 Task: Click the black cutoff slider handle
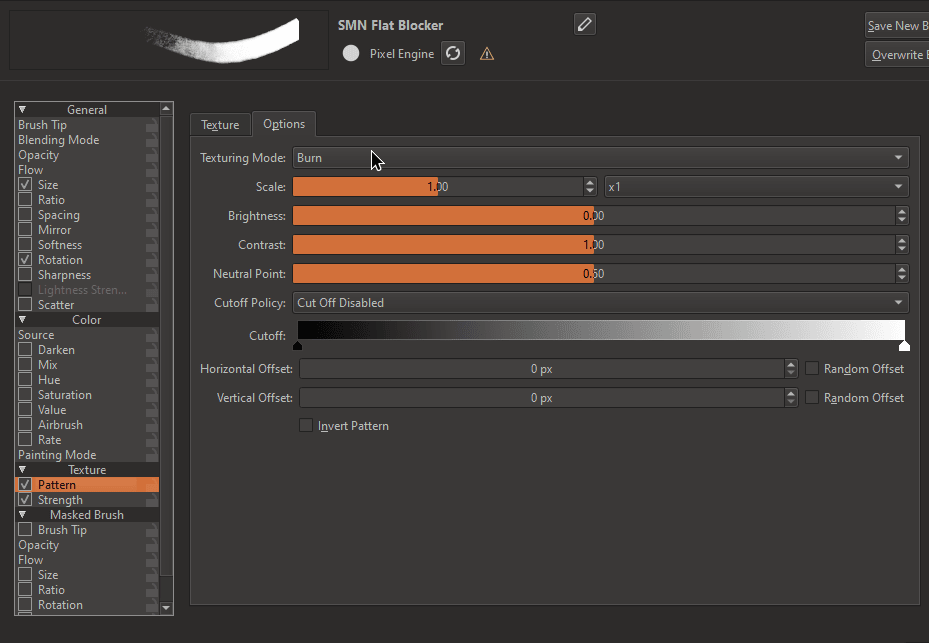point(298,346)
